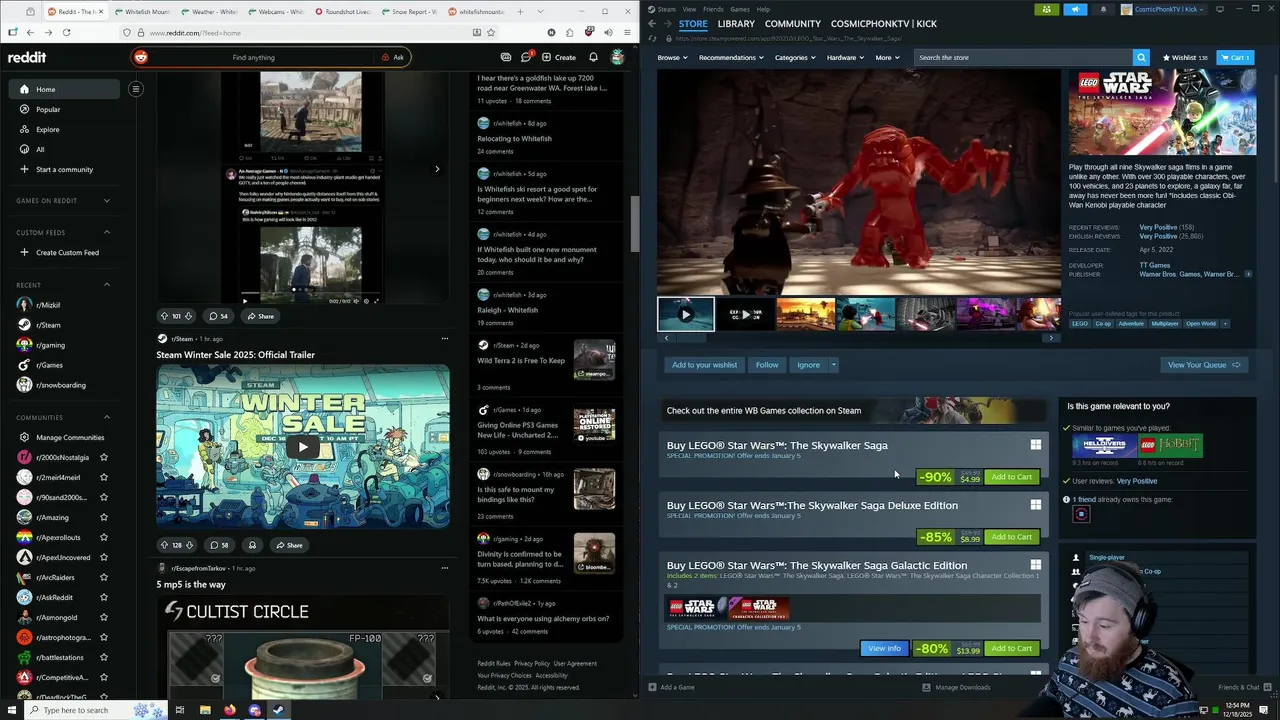Image resolution: width=1280 pixels, height=720 pixels.
Task: Open Steam from Windows taskbar
Action: tap(278, 710)
